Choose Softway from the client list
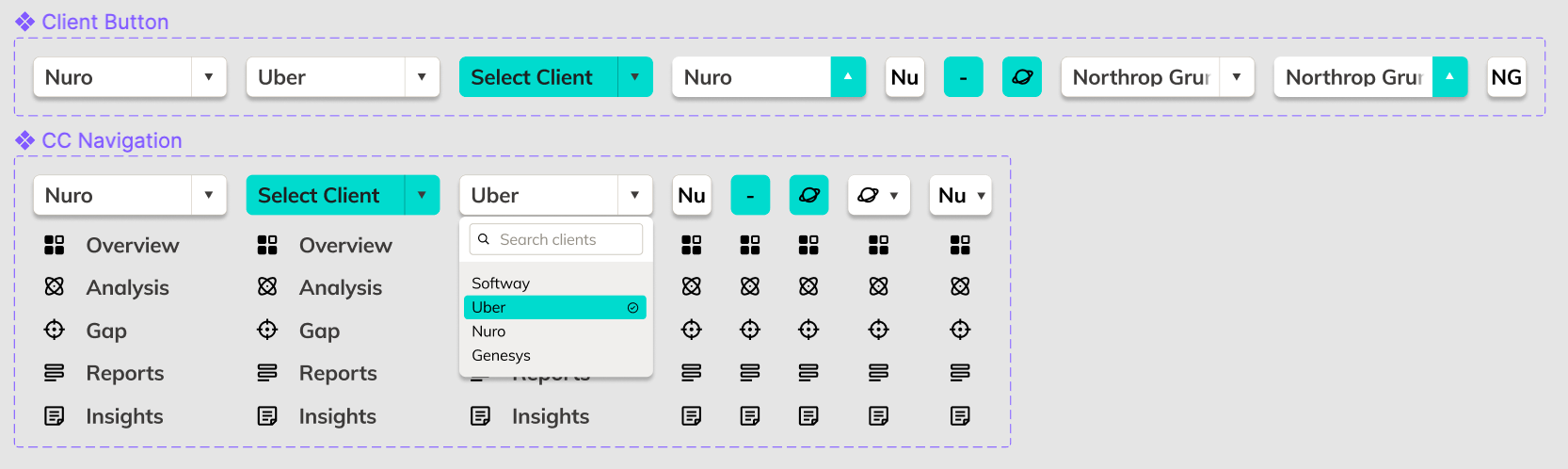Image resolution: width=1568 pixels, height=469 pixels. [555, 283]
